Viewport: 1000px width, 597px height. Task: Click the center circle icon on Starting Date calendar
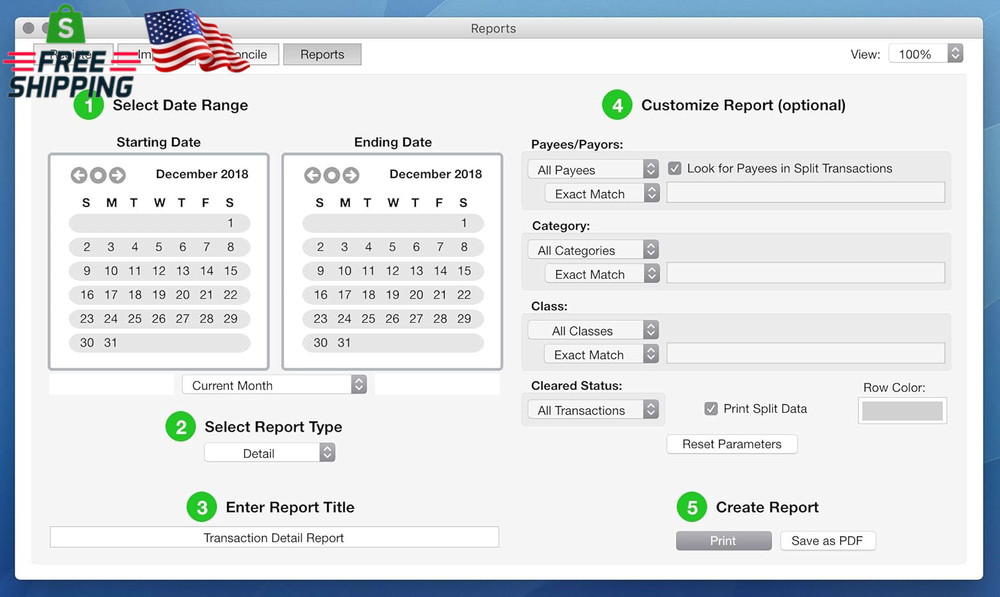96,175
